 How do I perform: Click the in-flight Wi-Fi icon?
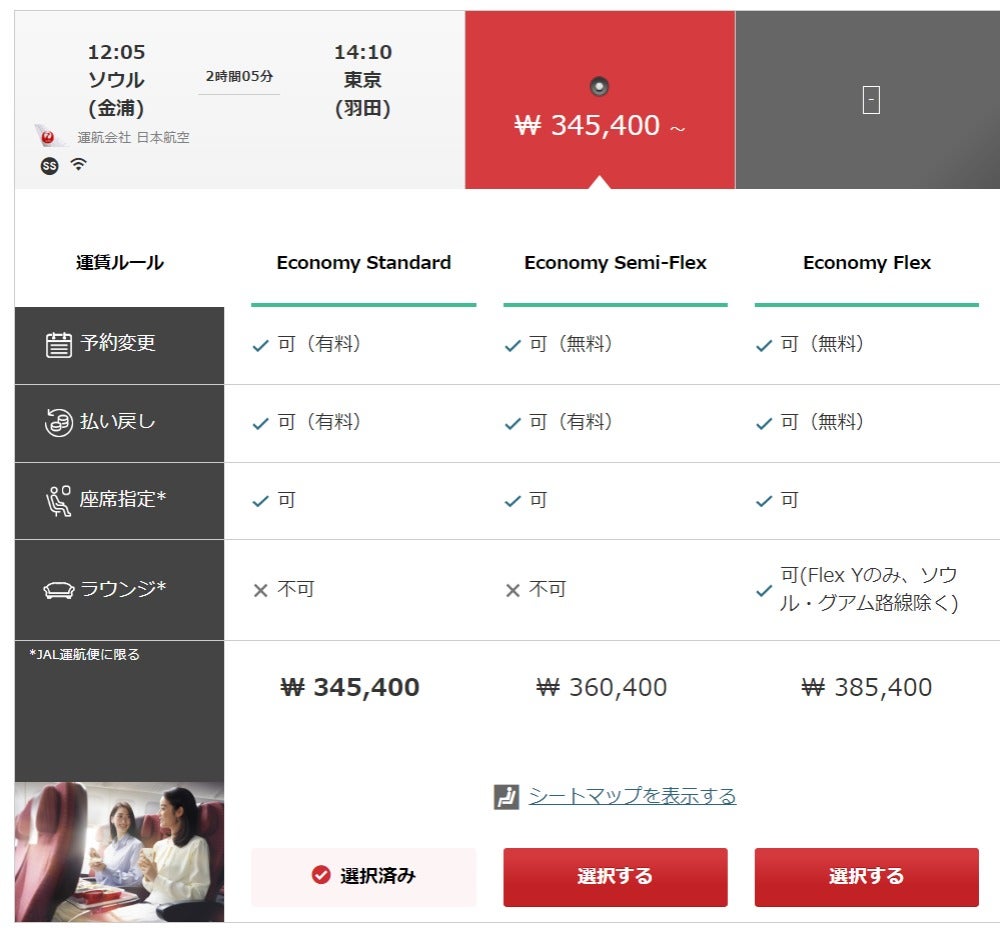[78, 165]
